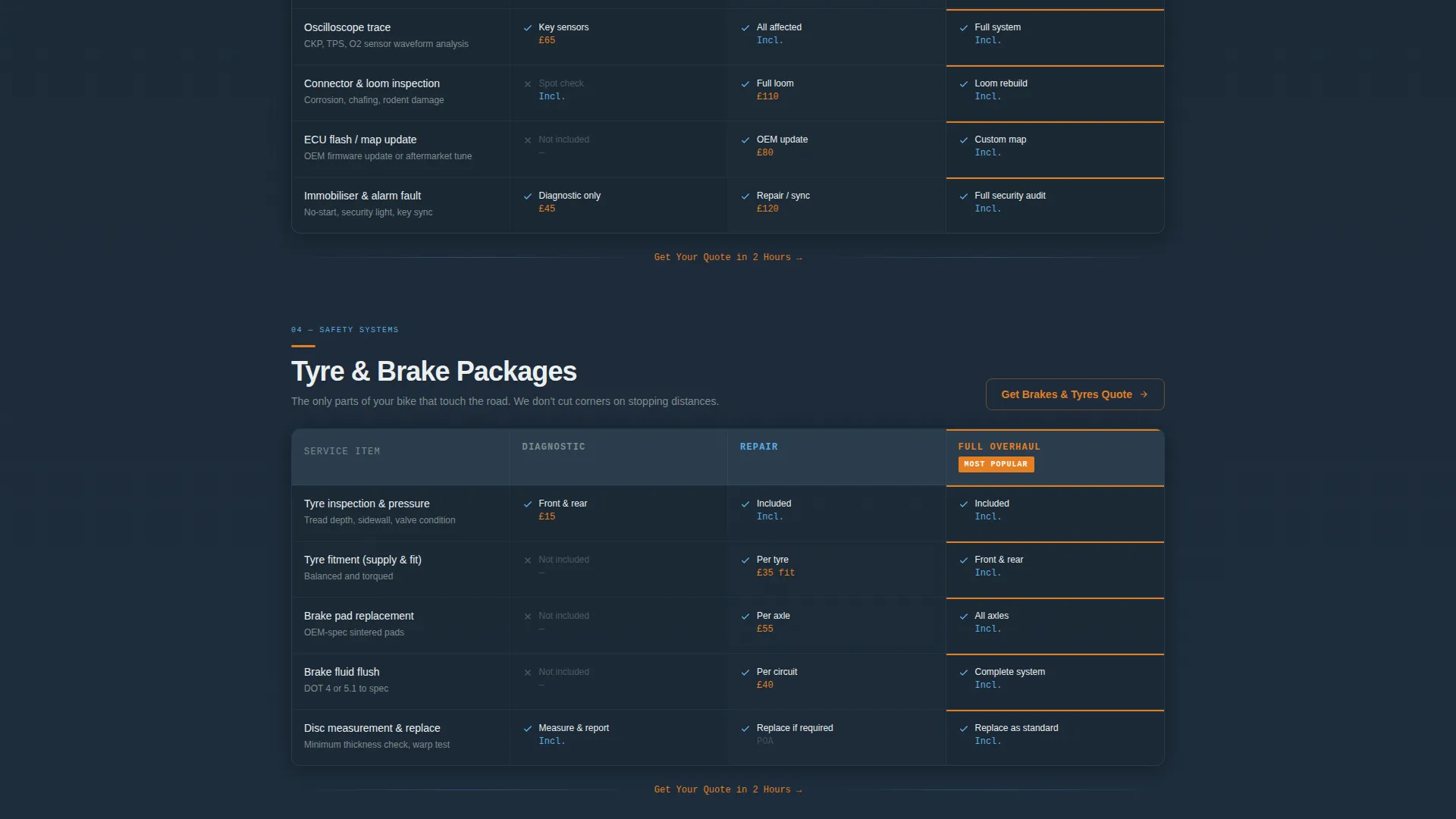This screenshot has width=1456, height=819.
Task: Click the checkmark beside Complete system
Action: [x=964, y=673]
